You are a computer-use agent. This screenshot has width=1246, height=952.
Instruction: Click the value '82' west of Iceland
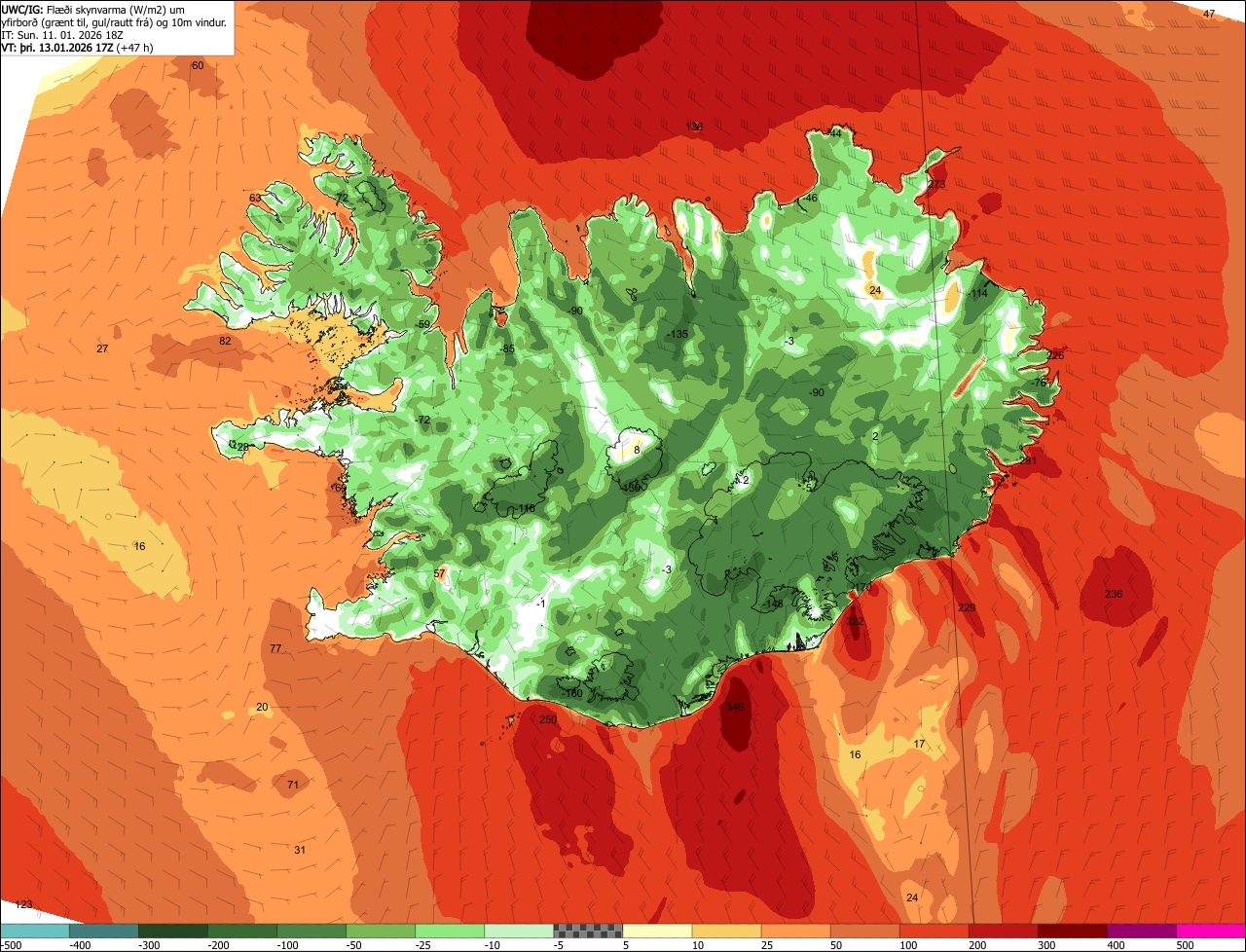click(x=225, y=341)
